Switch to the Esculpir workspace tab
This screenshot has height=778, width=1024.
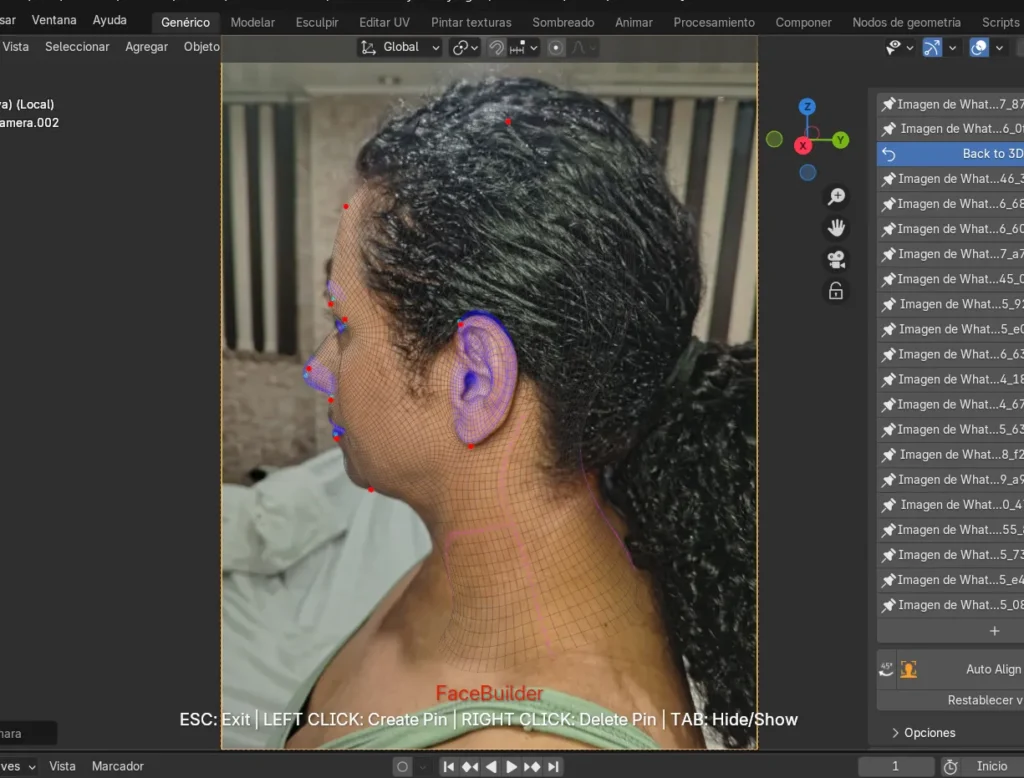[317, 22]
